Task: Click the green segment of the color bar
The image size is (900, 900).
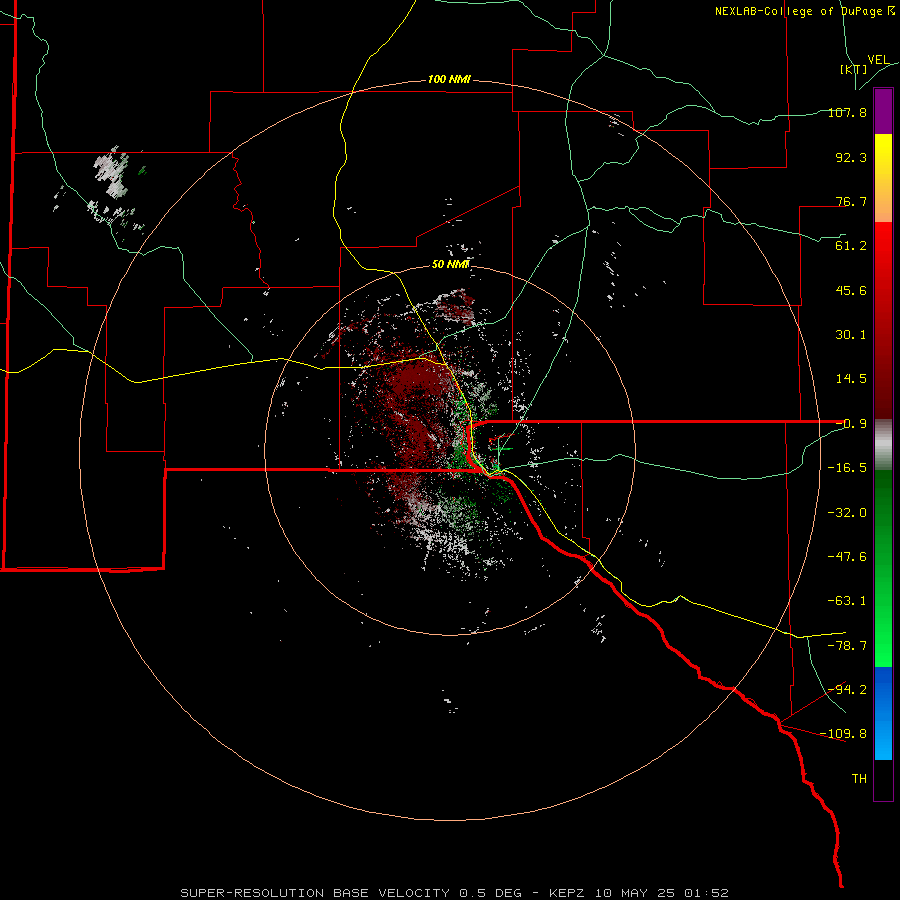Action: pos(883,568)
